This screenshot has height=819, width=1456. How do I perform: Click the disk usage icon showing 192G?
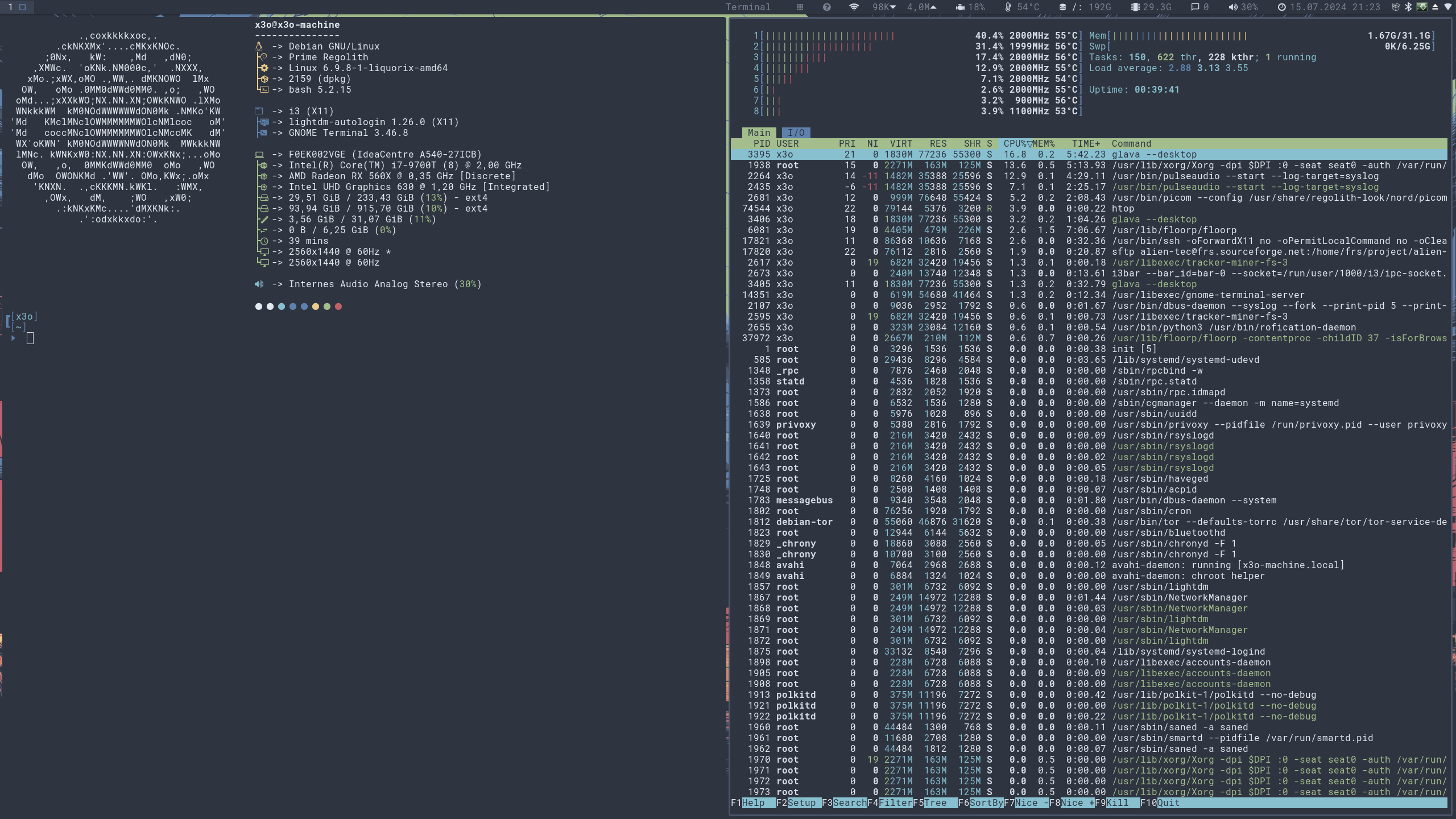[1062, 7]
